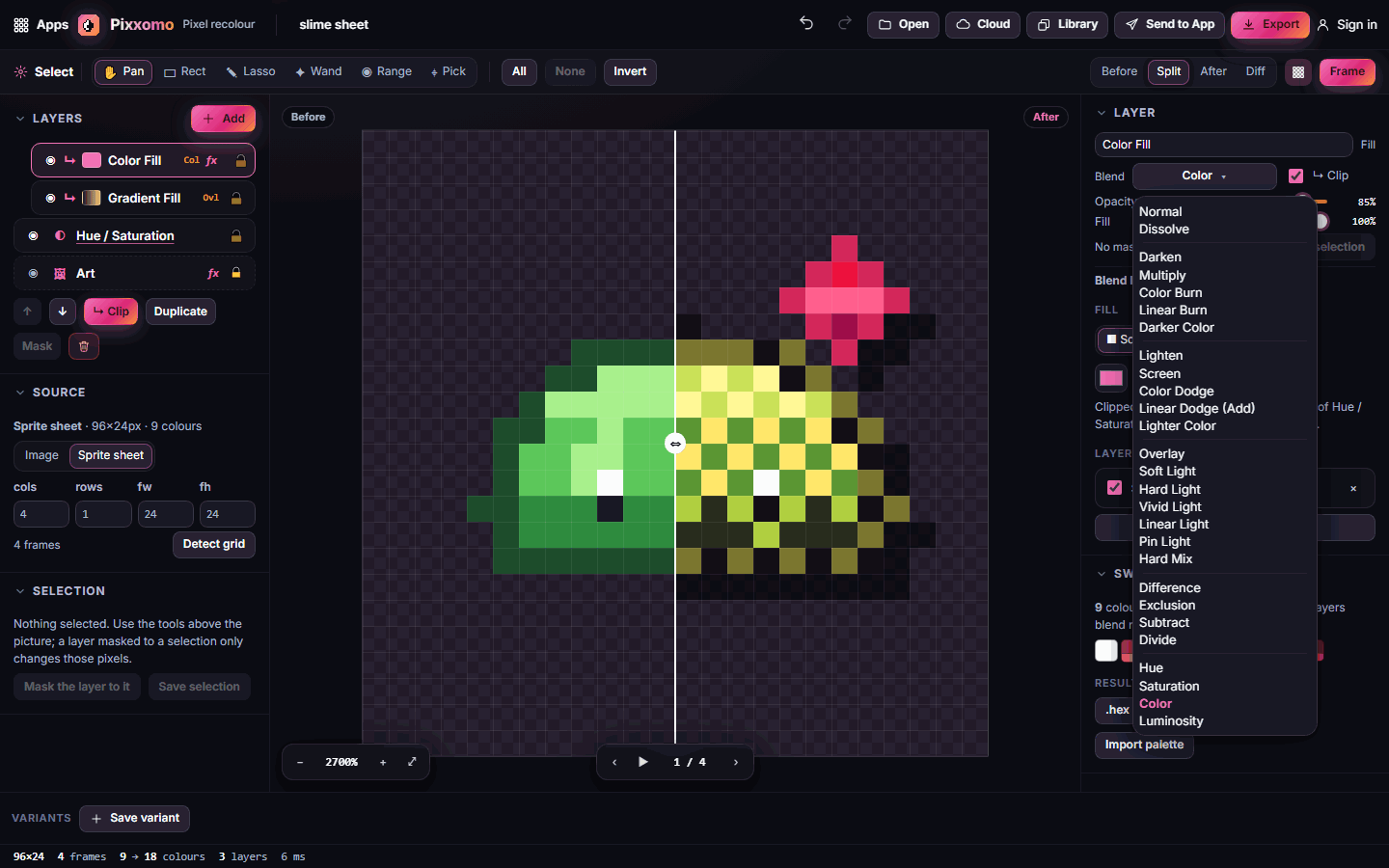Uncheck the Clip checkbox in Layer panel
The height and width of the screenshot is (868, 1389).
[x=1295, y=176]
